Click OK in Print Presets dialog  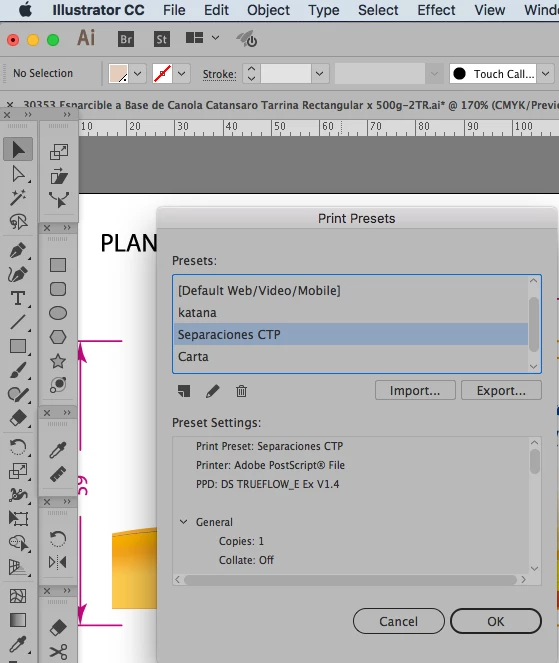496,621
